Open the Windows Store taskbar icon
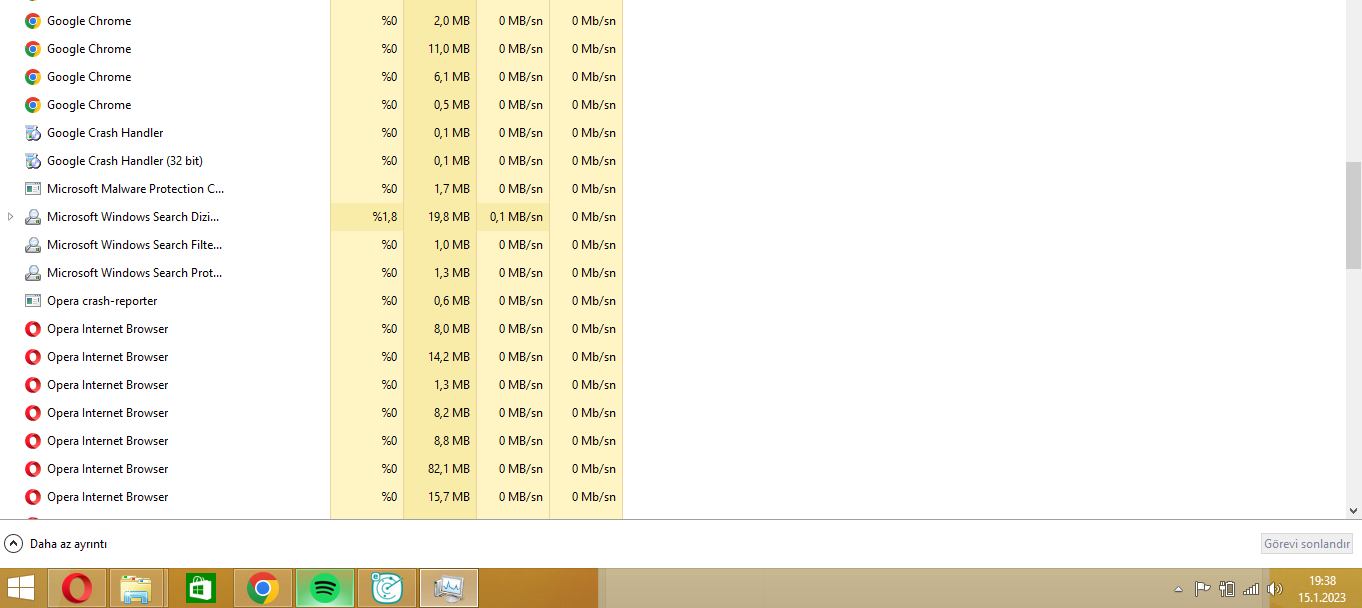The height and width of the screenshot is (608, 1362). (201, 588)
